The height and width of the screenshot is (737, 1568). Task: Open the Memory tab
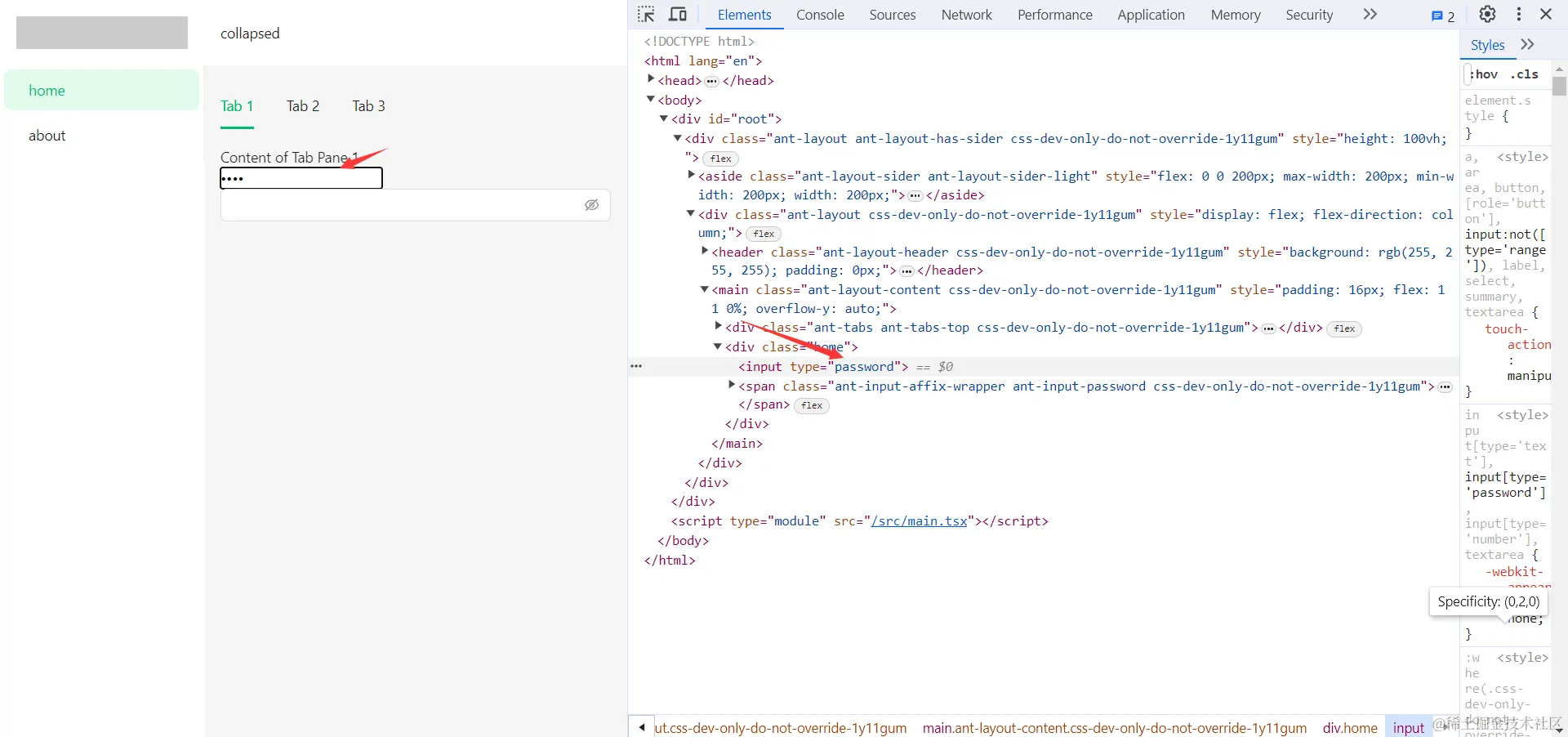click(1236, 15)
